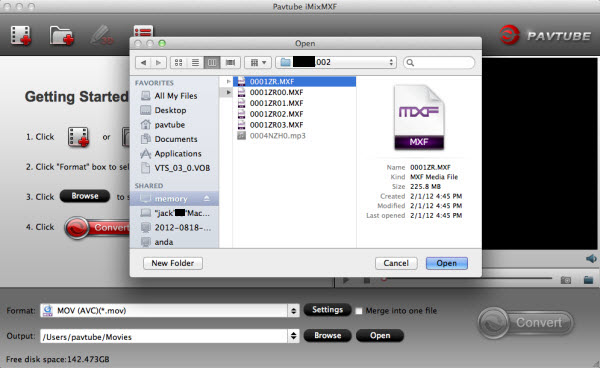This screenshot has width=600, height=368.
Task: Click the snapshot camera icon
Action: pos(566,280)
